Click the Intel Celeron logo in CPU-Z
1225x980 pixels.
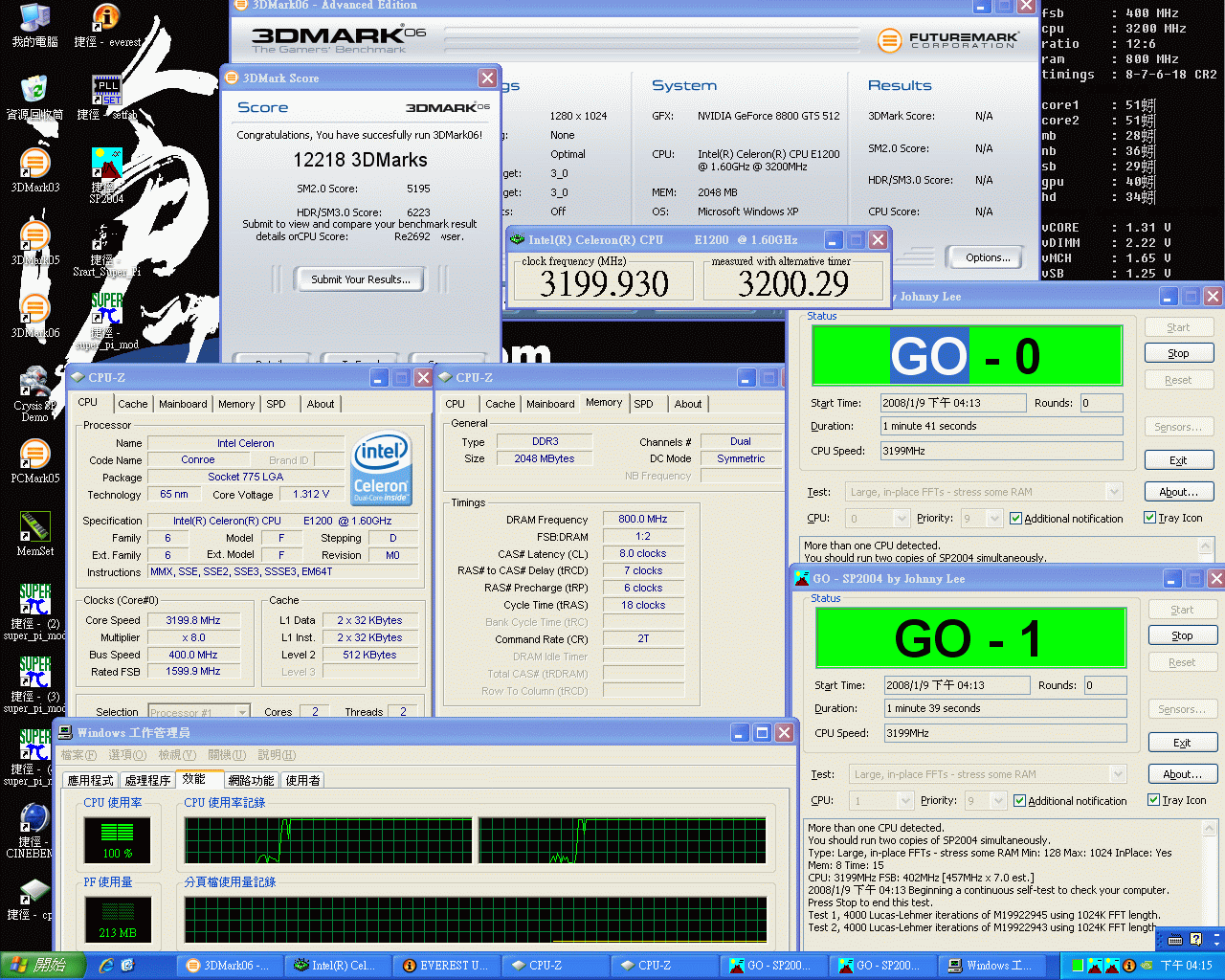(x=381, y=468)
